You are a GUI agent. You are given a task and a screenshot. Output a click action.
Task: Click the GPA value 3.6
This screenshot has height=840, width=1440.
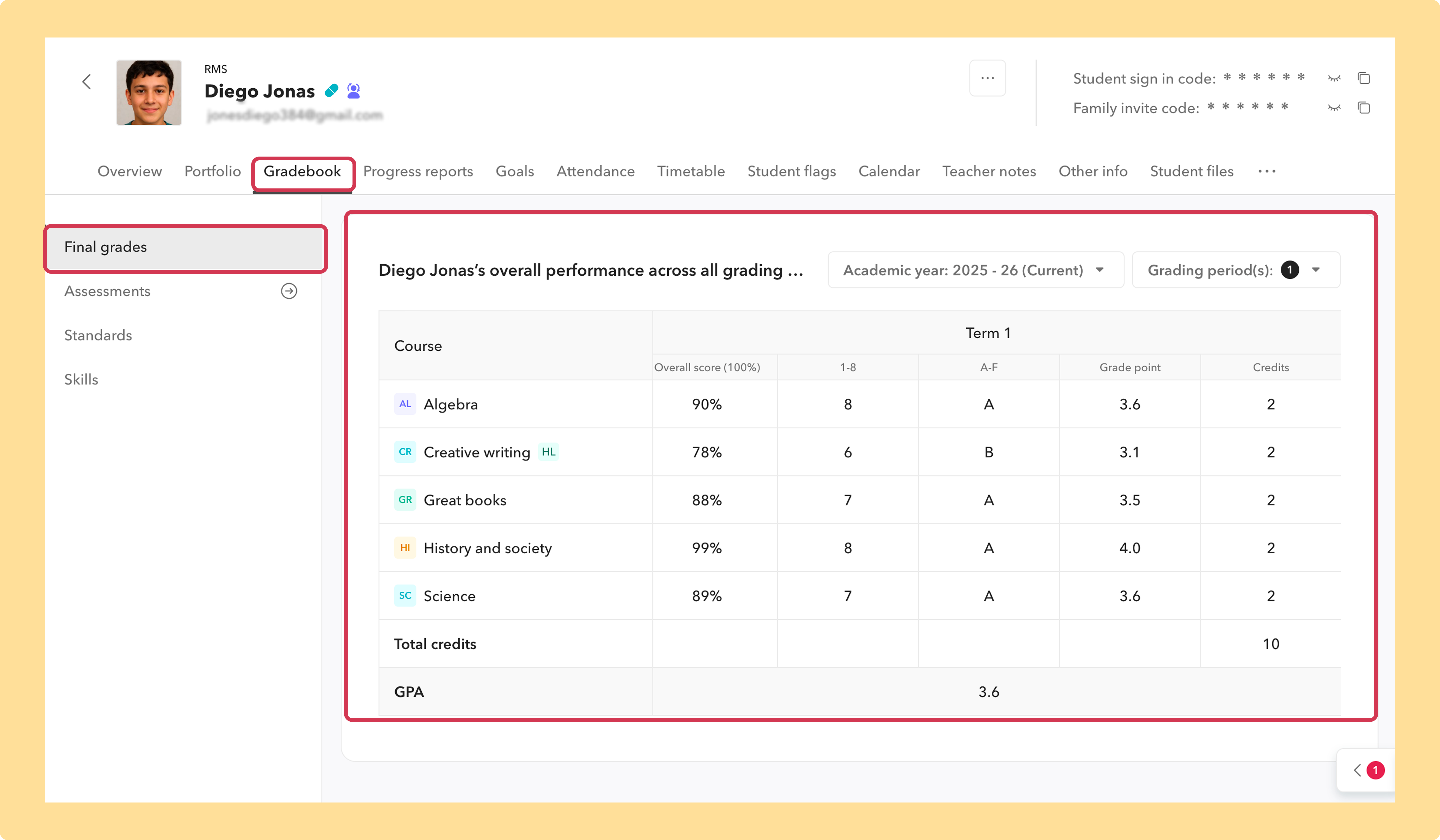pos(989,693)
